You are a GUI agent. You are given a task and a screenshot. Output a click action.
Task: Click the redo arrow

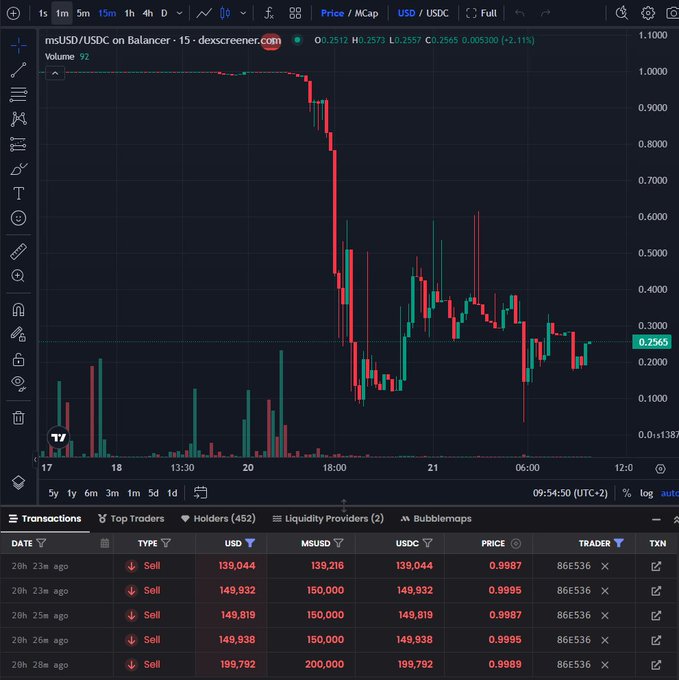[x=545, y=13]
